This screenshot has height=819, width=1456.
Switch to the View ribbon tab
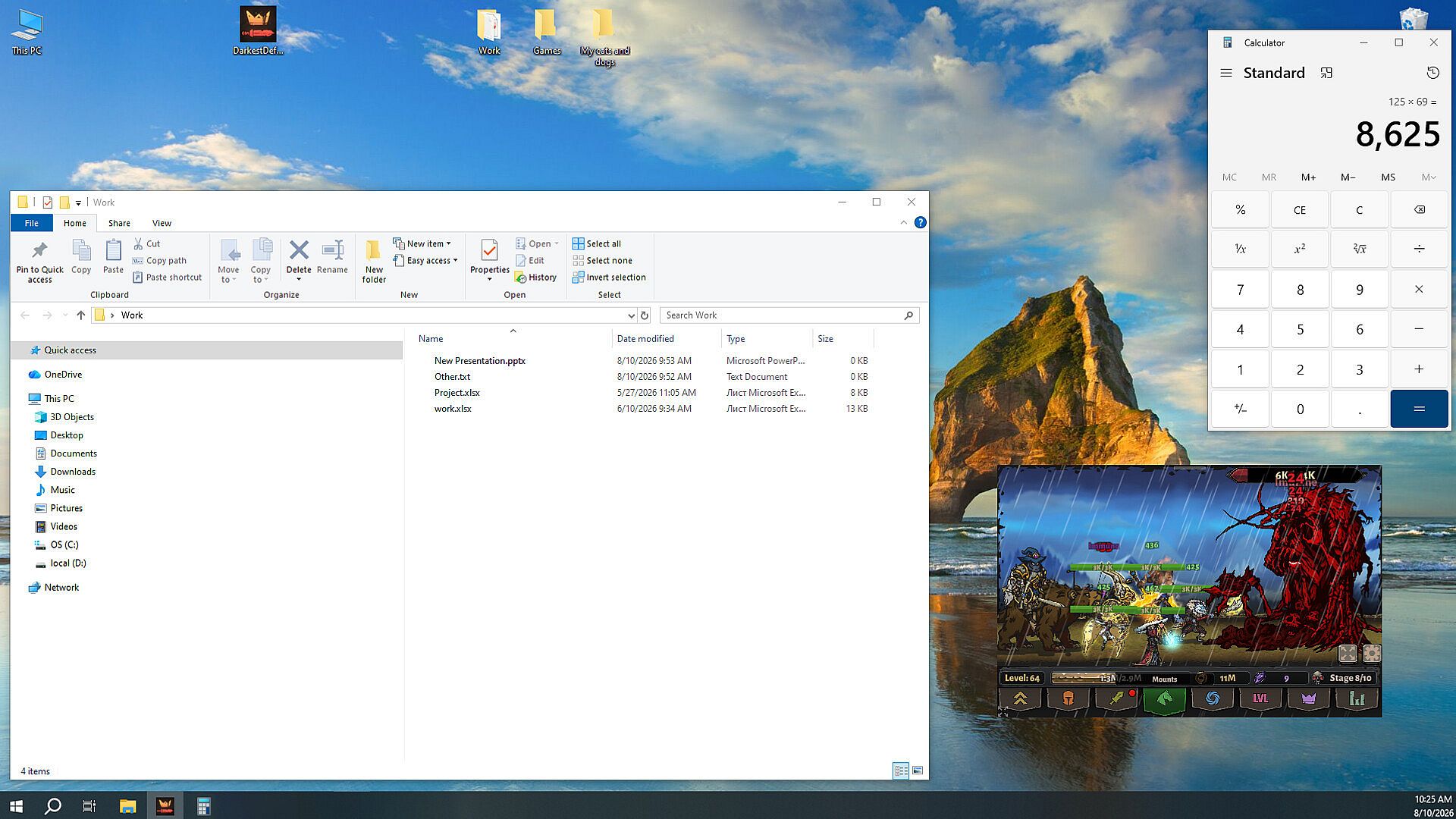162,223
